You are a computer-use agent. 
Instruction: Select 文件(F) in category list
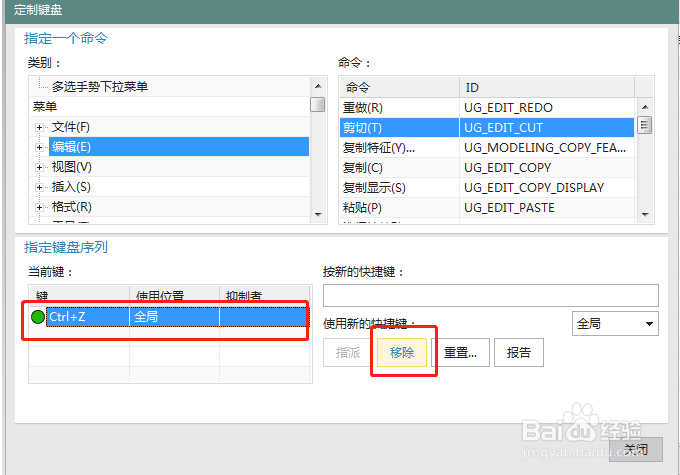[71, 127]
